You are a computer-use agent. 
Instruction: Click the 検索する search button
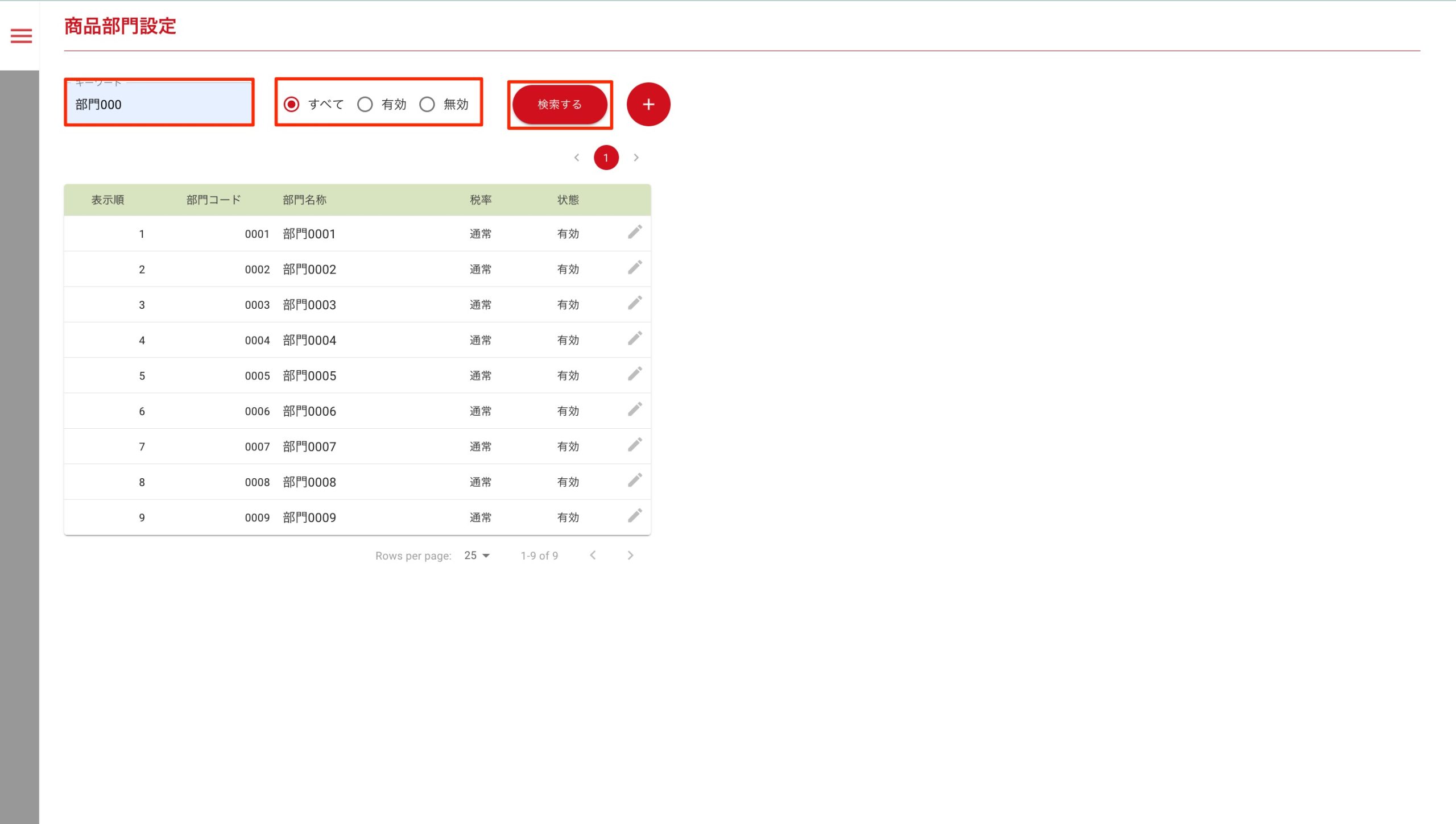tap(560, 104)
